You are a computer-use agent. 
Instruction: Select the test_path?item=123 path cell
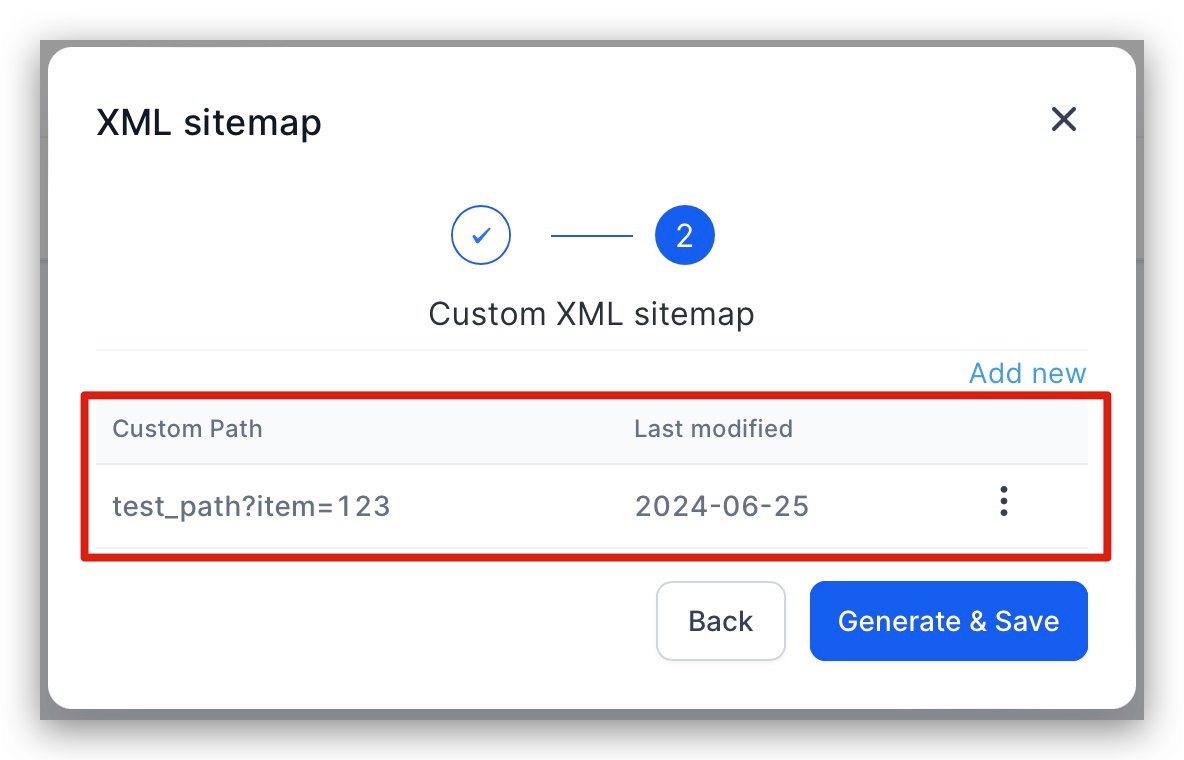(251, 506)
